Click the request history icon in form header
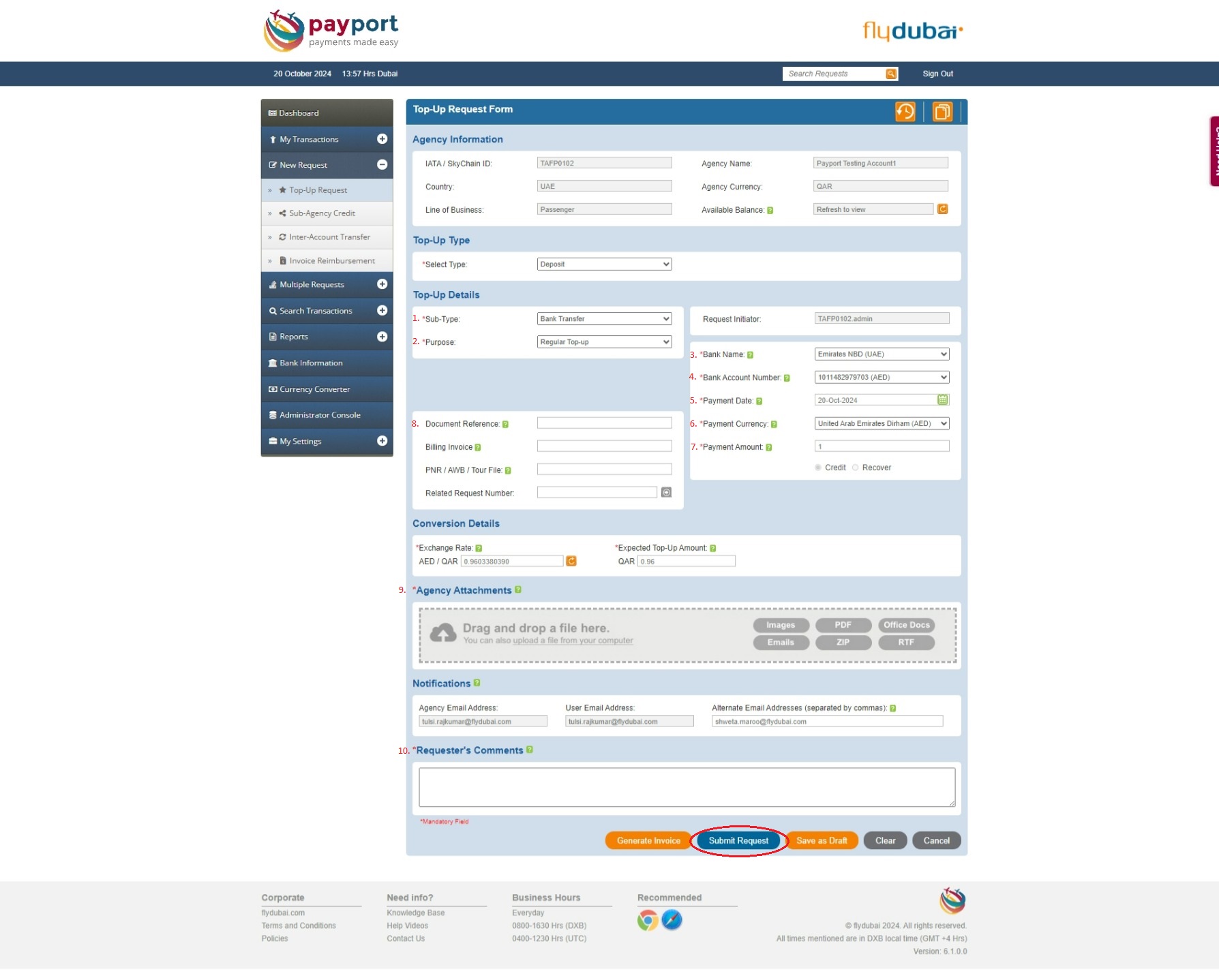This screenshot has width=1219, height=980. pyautogui.click(x=905, y=111)
